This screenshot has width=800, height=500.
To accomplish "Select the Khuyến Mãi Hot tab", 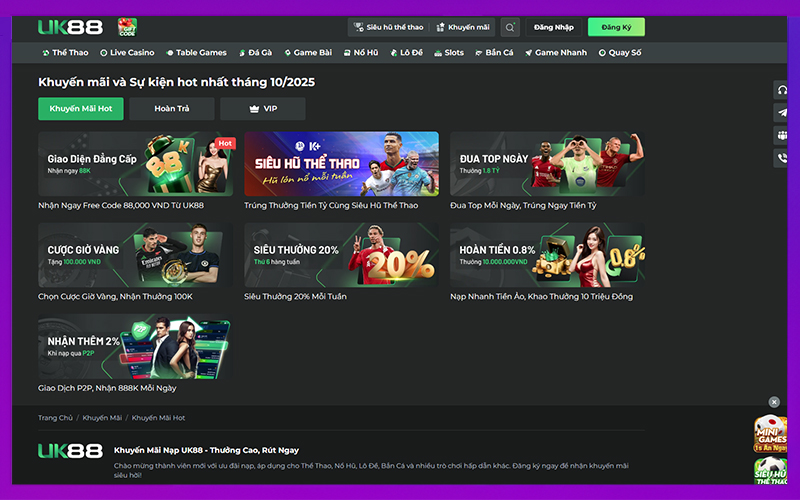I will click(x=80, y=109).
